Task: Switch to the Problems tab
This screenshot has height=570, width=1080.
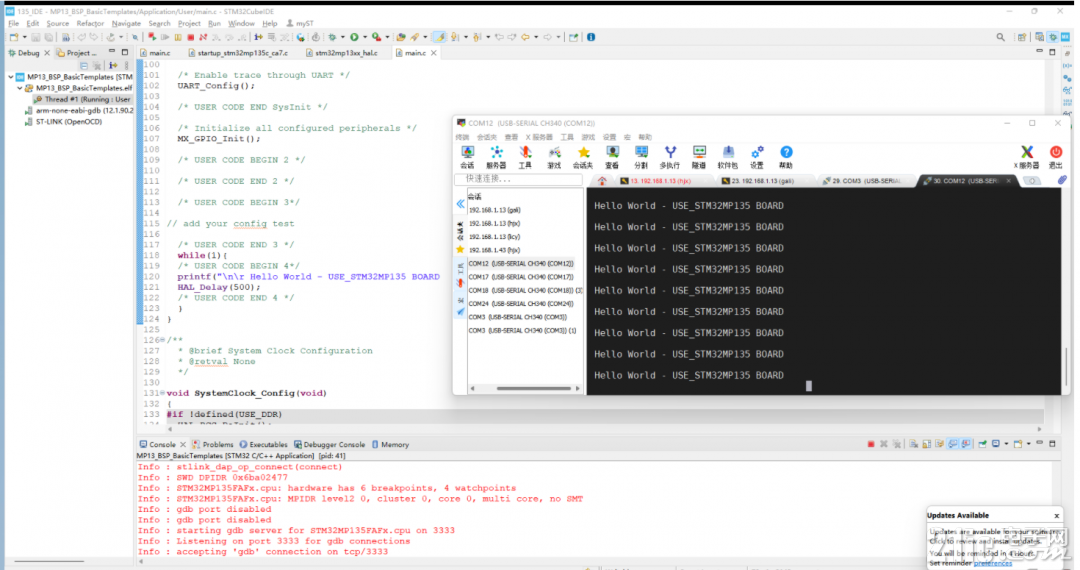Action: click(213, 445)
